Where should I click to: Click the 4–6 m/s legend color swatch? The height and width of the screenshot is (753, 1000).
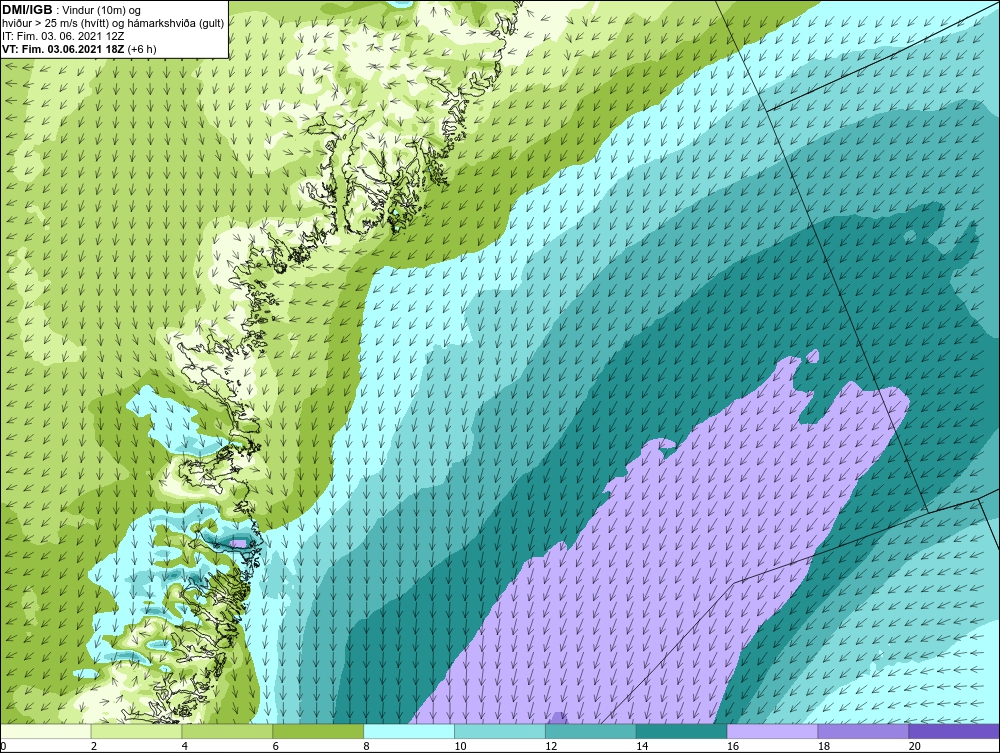(227, 731)
